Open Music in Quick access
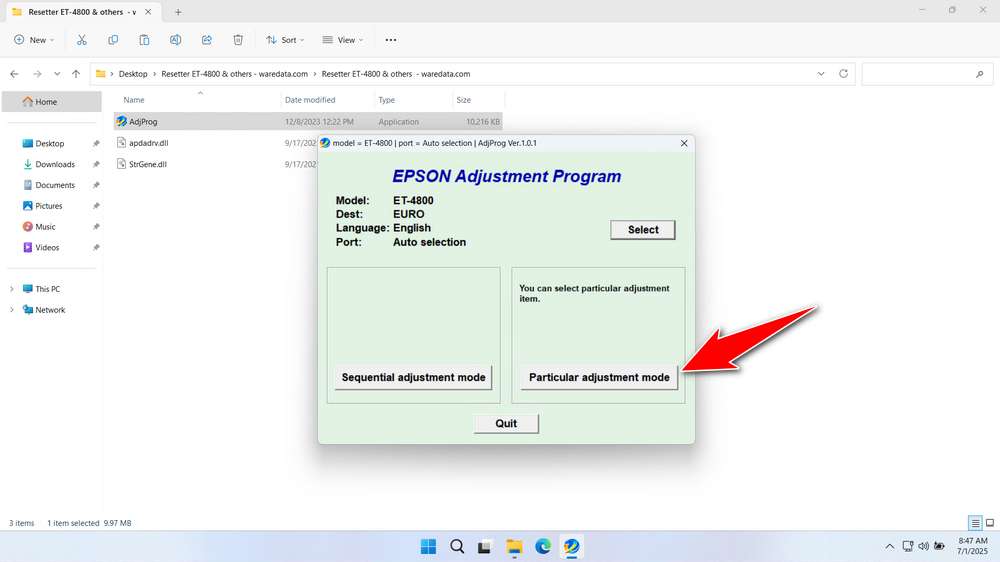This screenshot has height=562, width=1000. (x=45, y=227)
